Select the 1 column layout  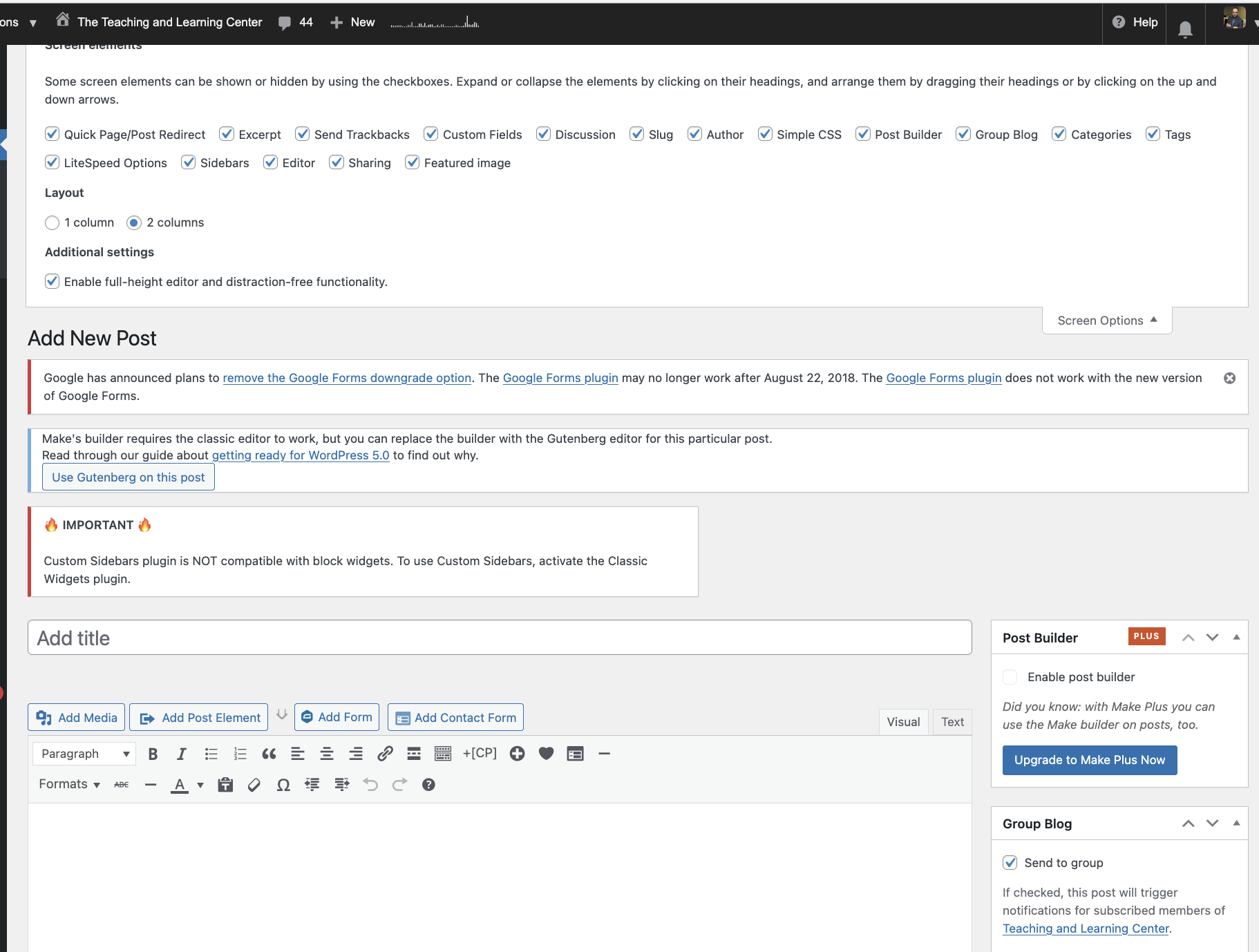52,222
